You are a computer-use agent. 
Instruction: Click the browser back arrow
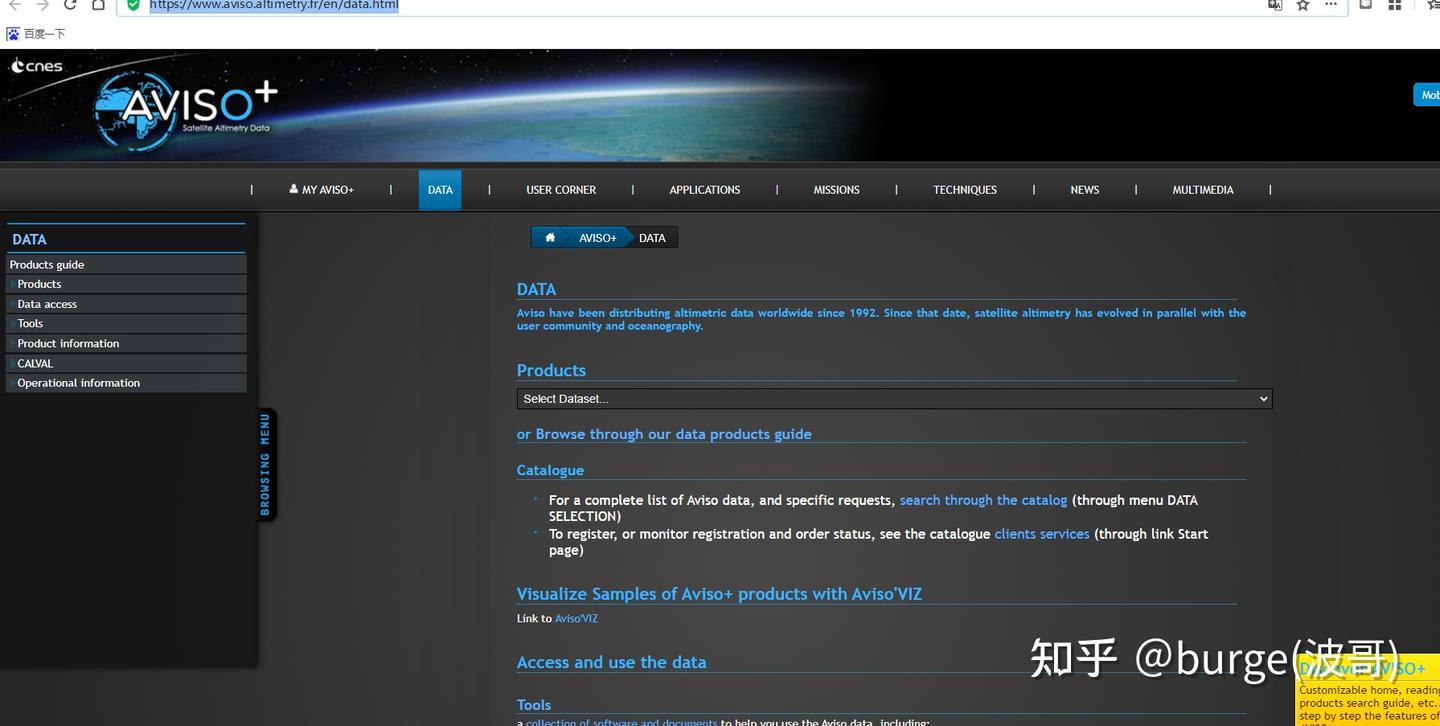tap(14, 5)
